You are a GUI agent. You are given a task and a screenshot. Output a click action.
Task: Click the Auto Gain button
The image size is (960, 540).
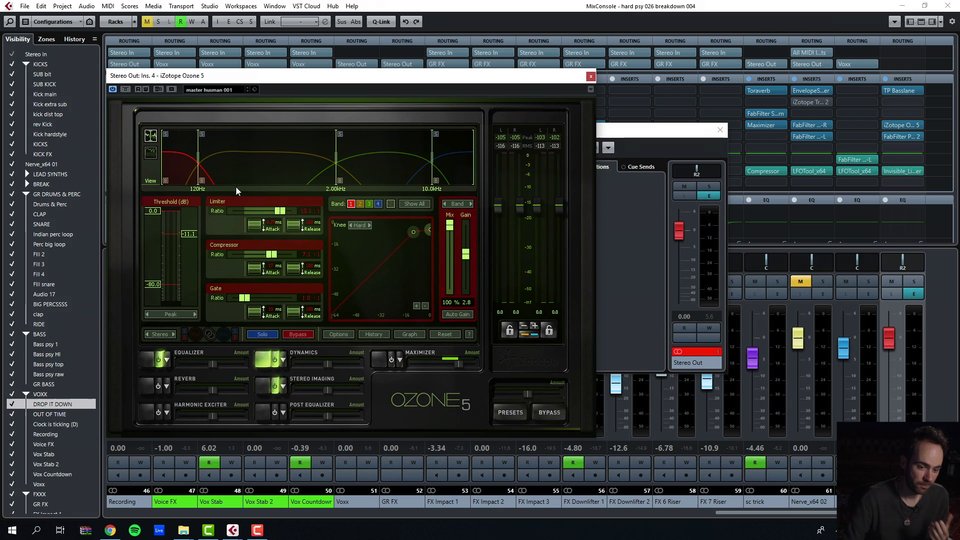457,314
